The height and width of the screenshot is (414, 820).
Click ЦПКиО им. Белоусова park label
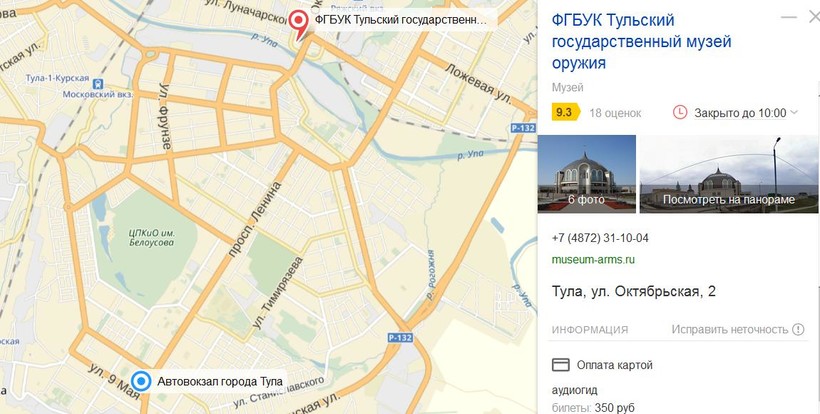151,238
